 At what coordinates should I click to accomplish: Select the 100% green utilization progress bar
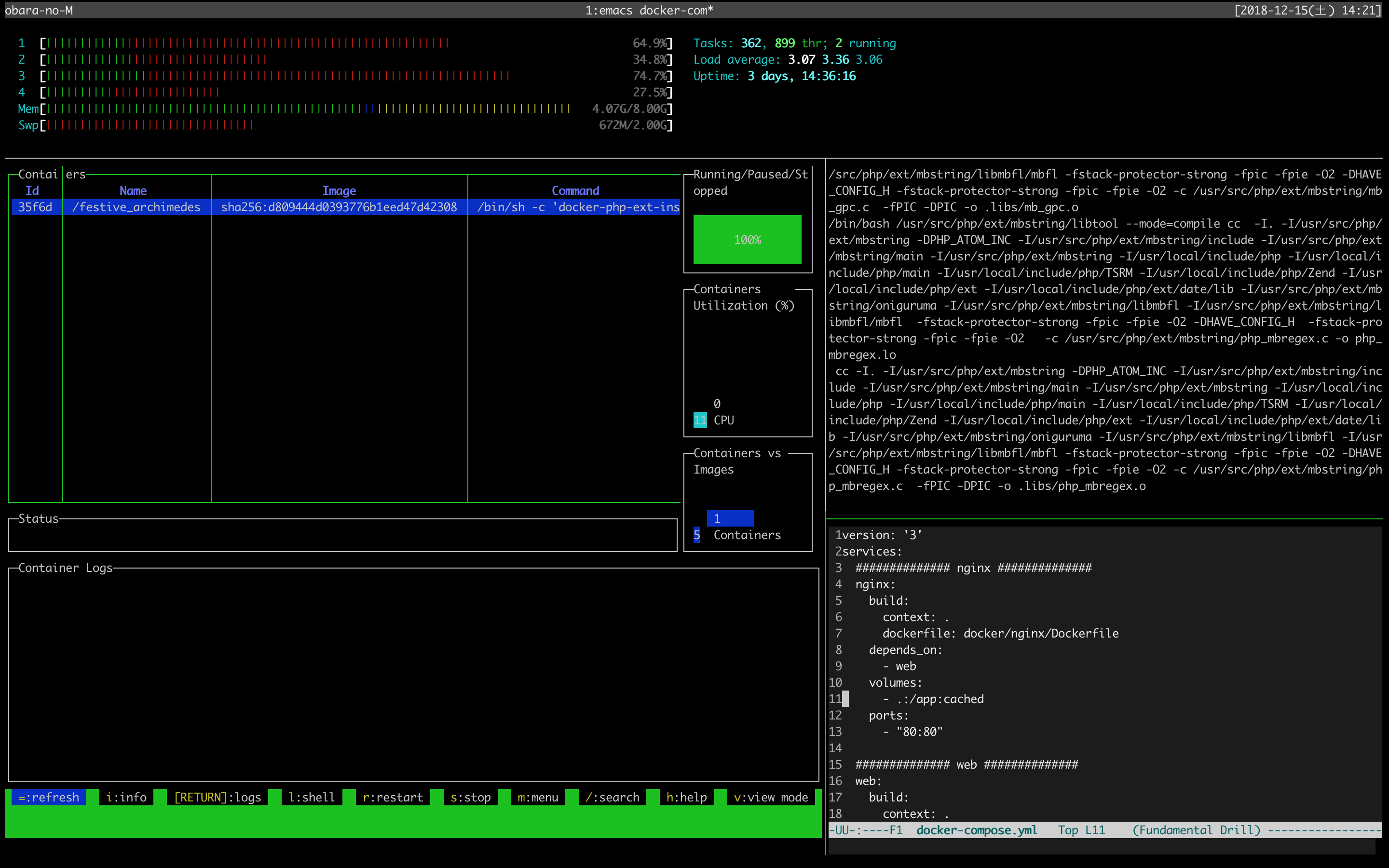click(747, 240)
